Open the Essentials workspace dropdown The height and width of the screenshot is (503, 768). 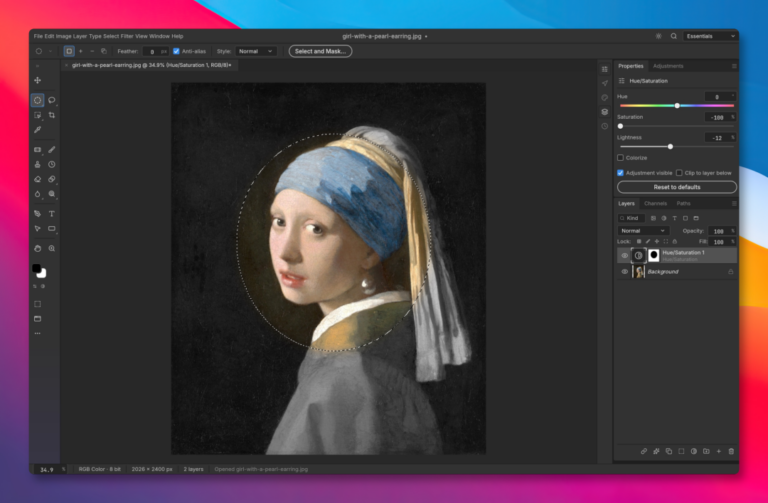[710, 36]
